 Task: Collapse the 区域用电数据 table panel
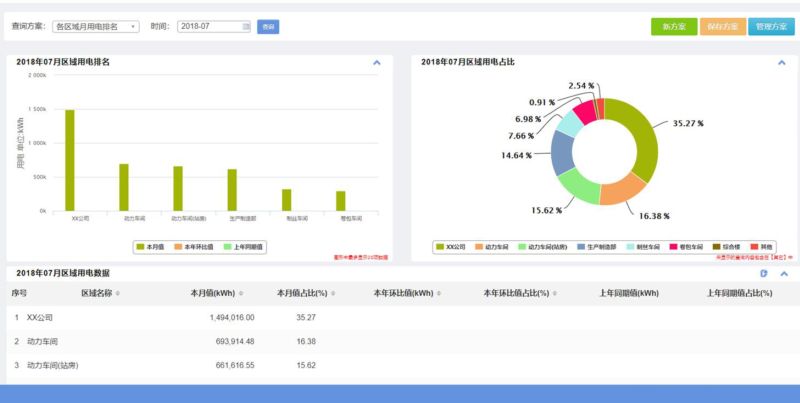784,273
